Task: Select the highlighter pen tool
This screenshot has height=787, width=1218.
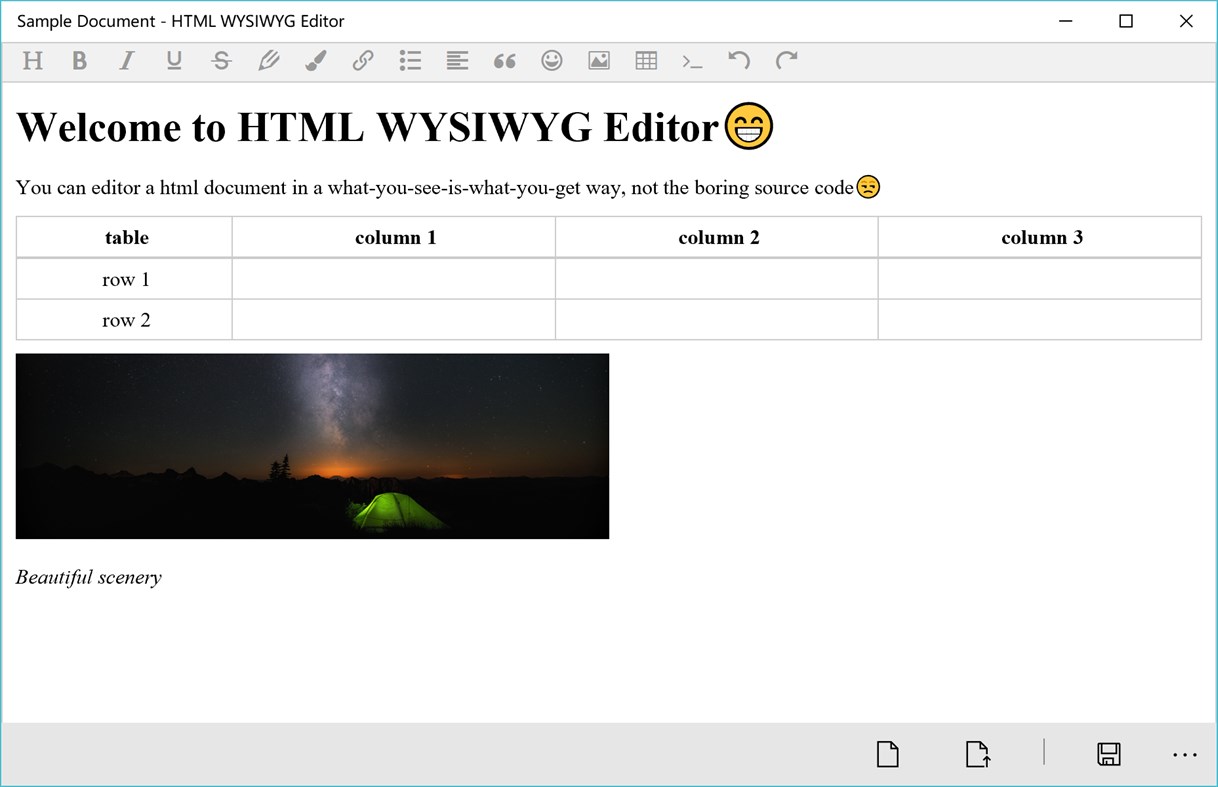Action: click(268, 61)
